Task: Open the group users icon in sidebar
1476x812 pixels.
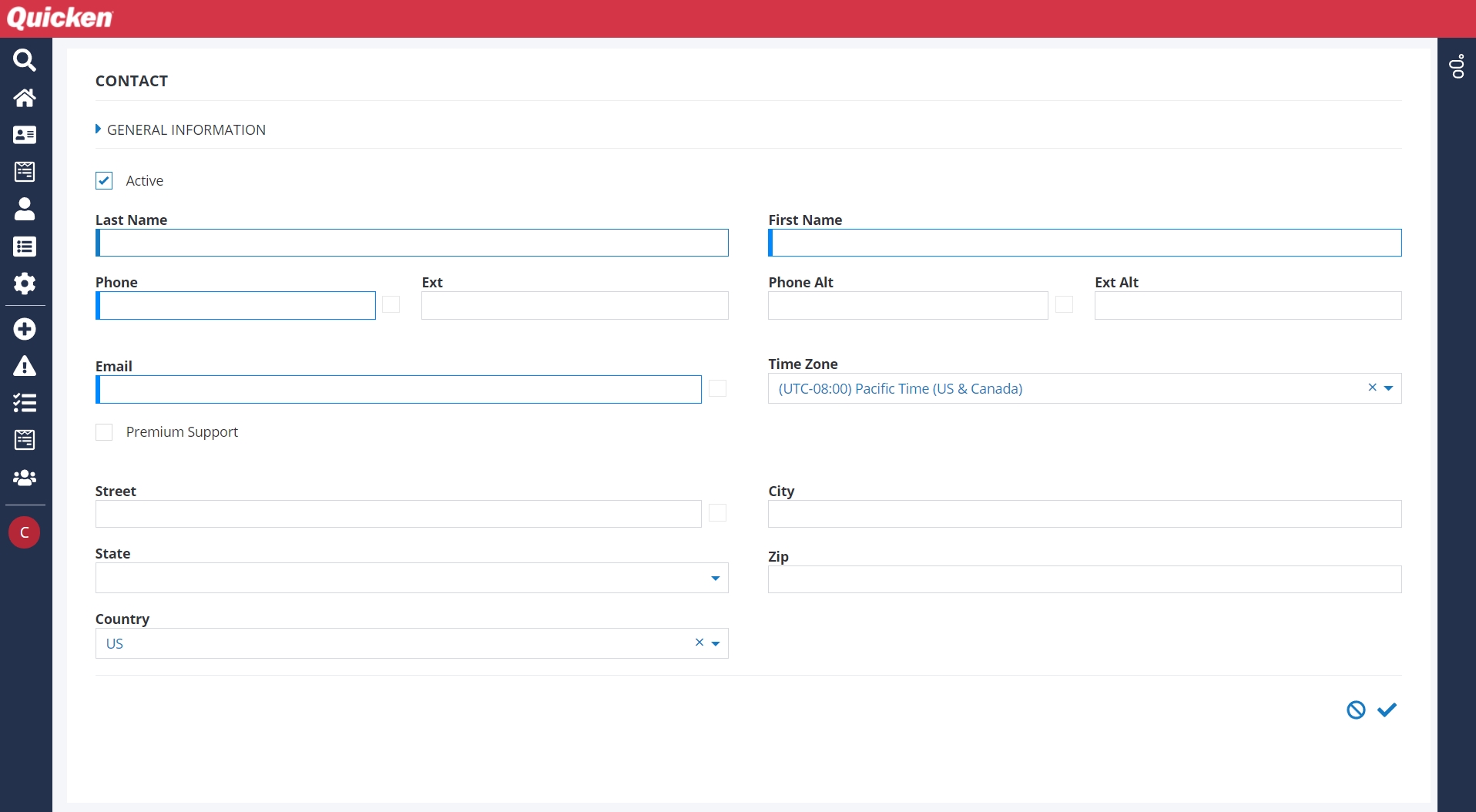Action: (25, 478)
